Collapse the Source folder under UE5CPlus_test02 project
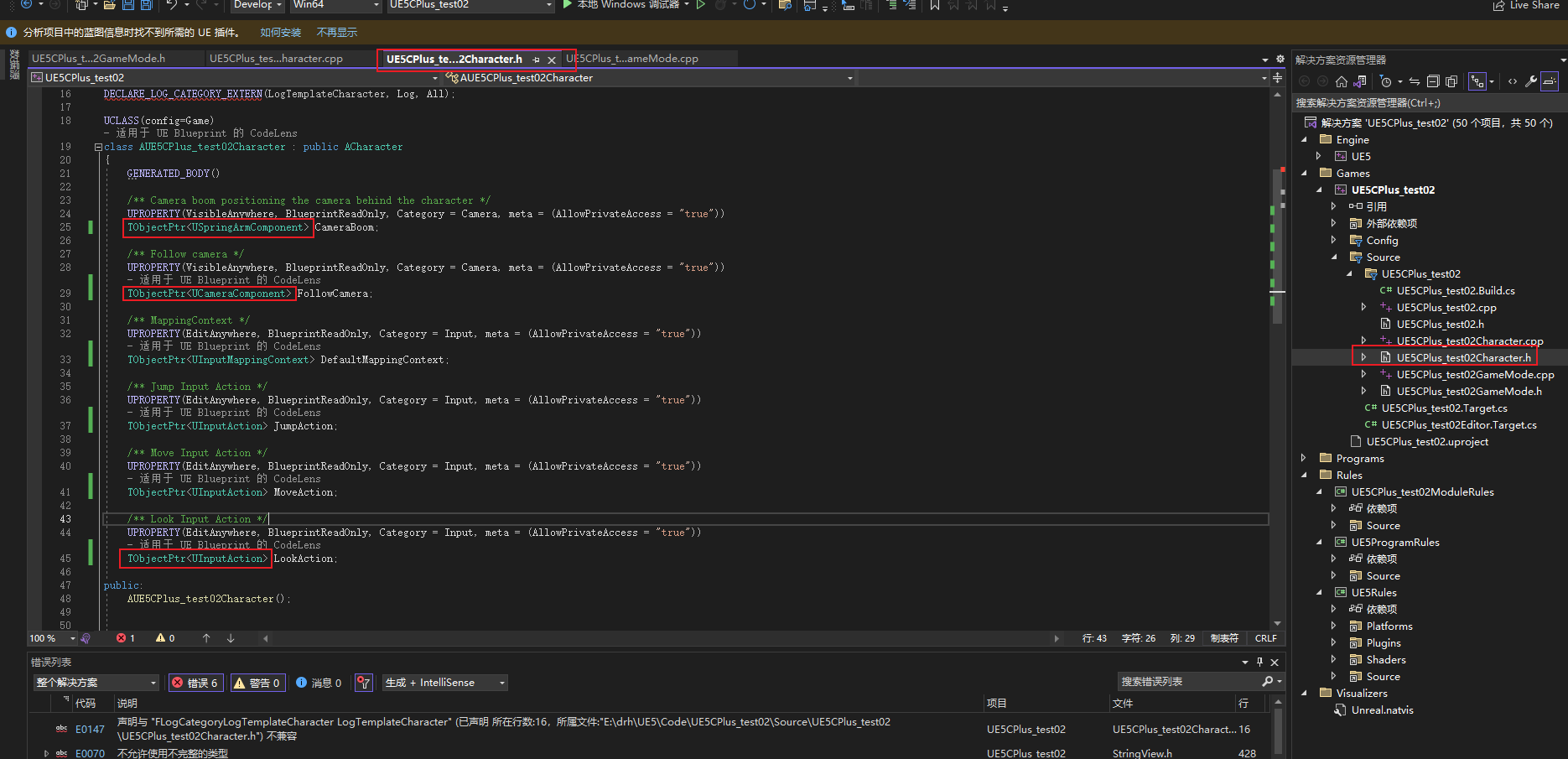The image size is (1568, 759). (1334, 257)
